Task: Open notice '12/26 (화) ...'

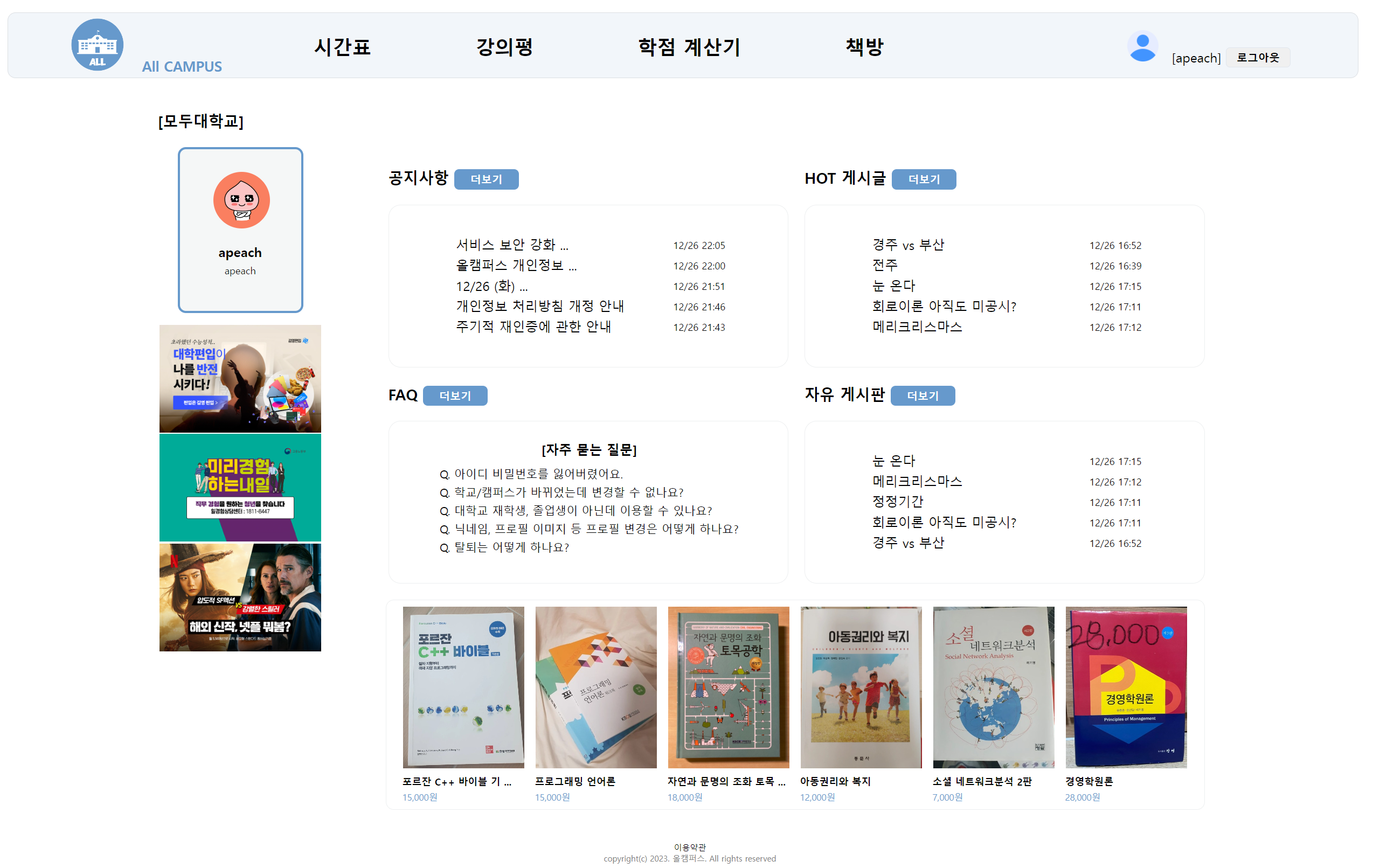Action: tap(492, 286)
